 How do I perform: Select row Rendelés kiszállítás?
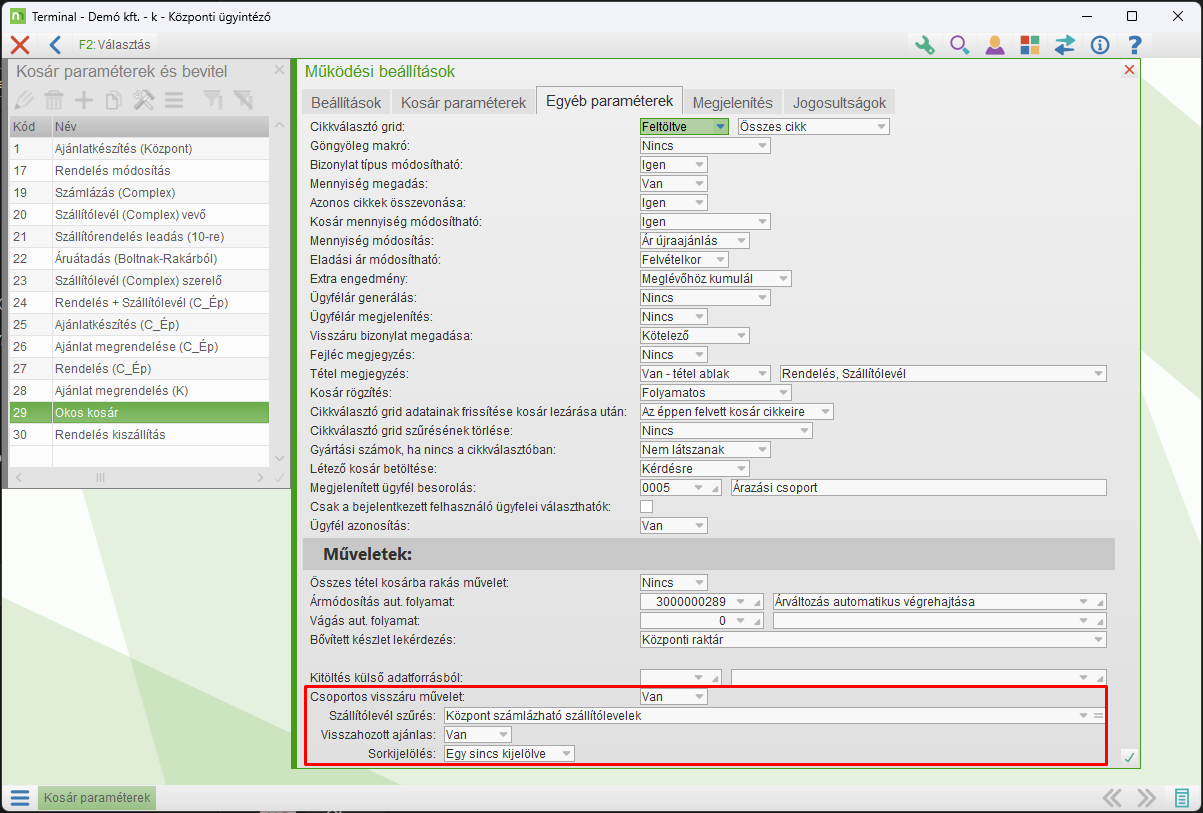139,434
